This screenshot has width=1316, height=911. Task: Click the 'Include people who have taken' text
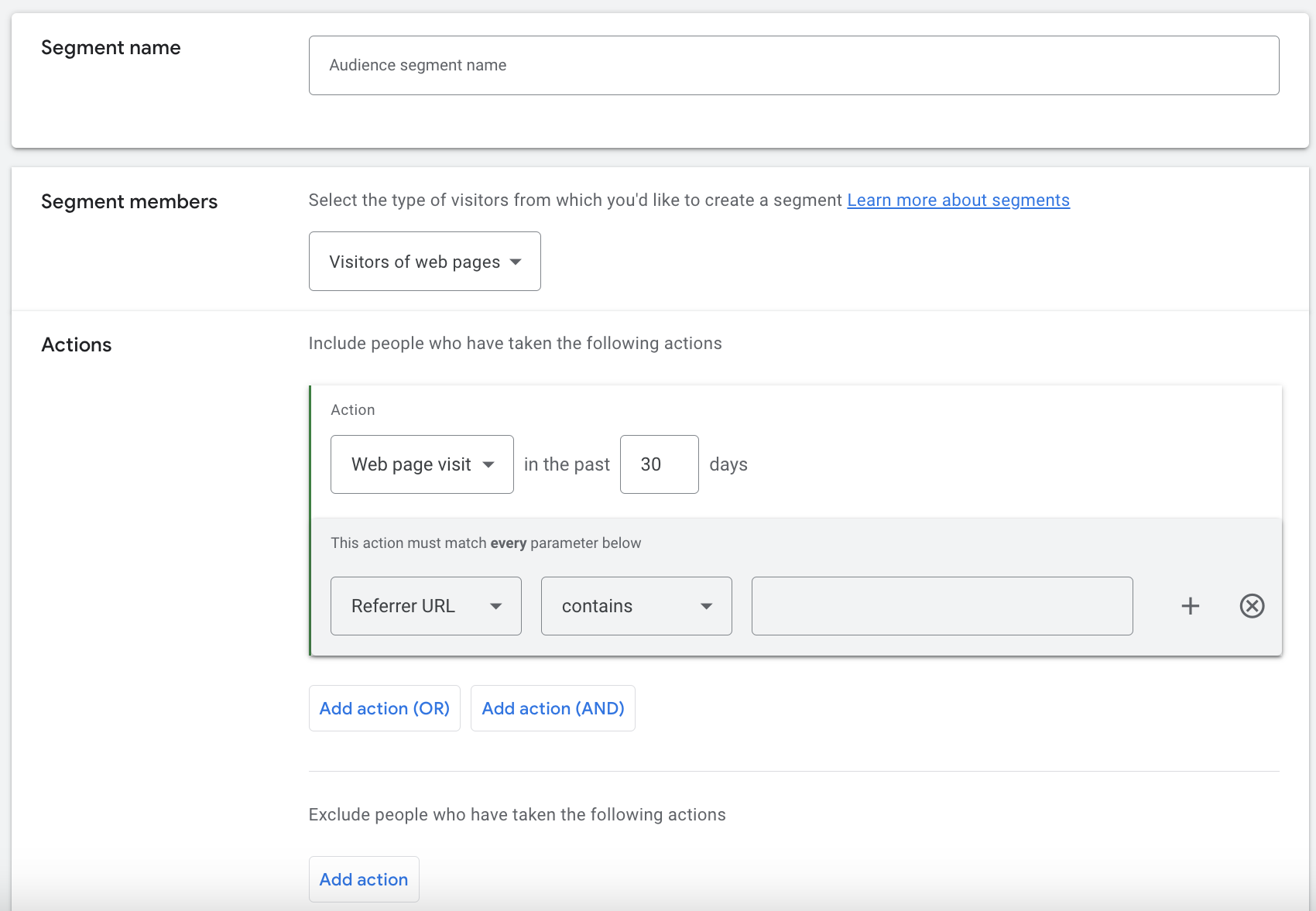pyautogui.click(x=515, y=344)
